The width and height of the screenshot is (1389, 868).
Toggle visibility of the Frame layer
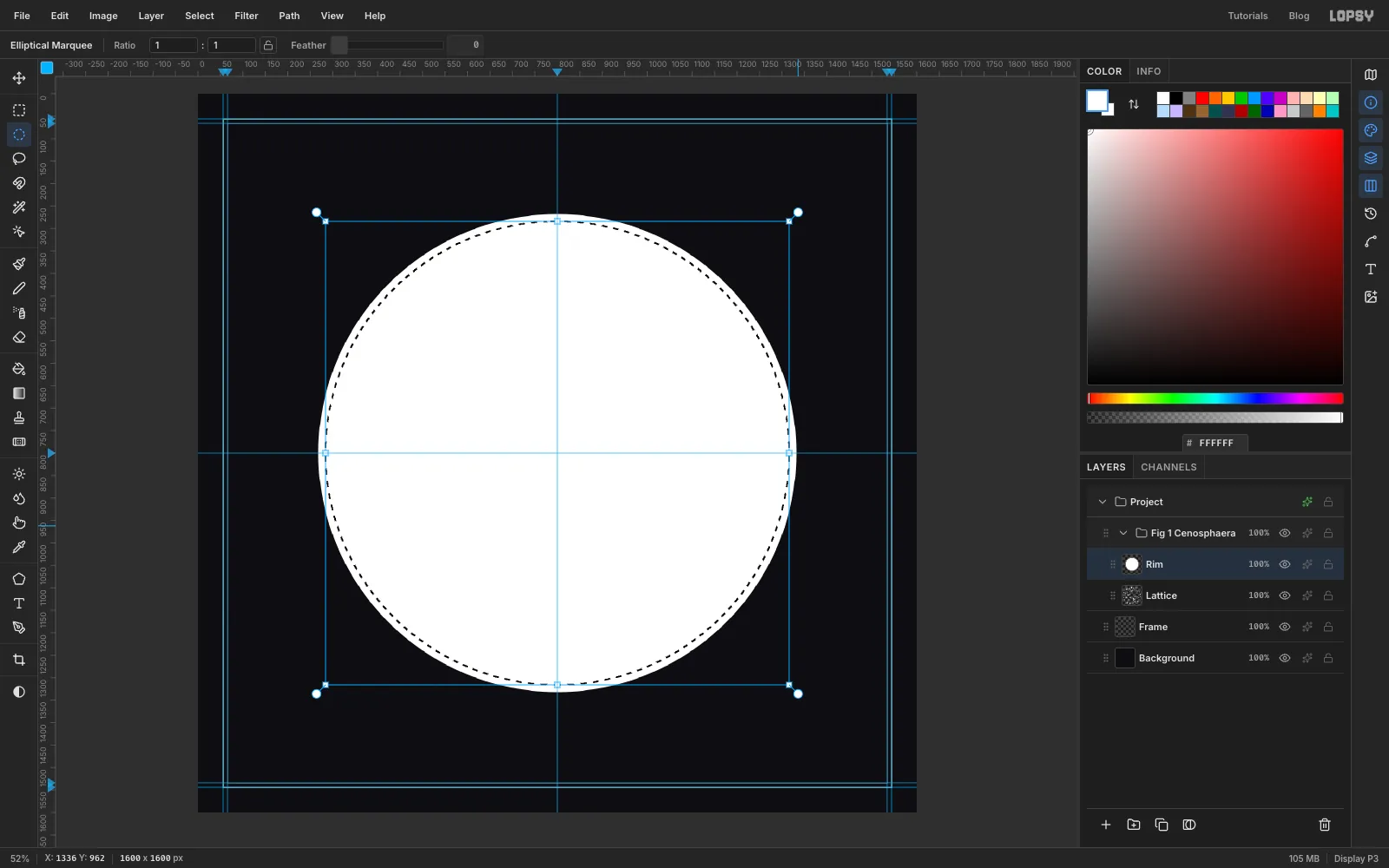point(1285,627)
